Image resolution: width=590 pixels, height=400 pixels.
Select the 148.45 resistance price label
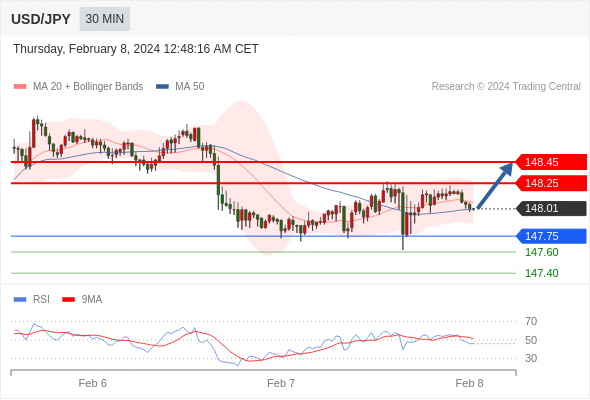coord(551,162)
